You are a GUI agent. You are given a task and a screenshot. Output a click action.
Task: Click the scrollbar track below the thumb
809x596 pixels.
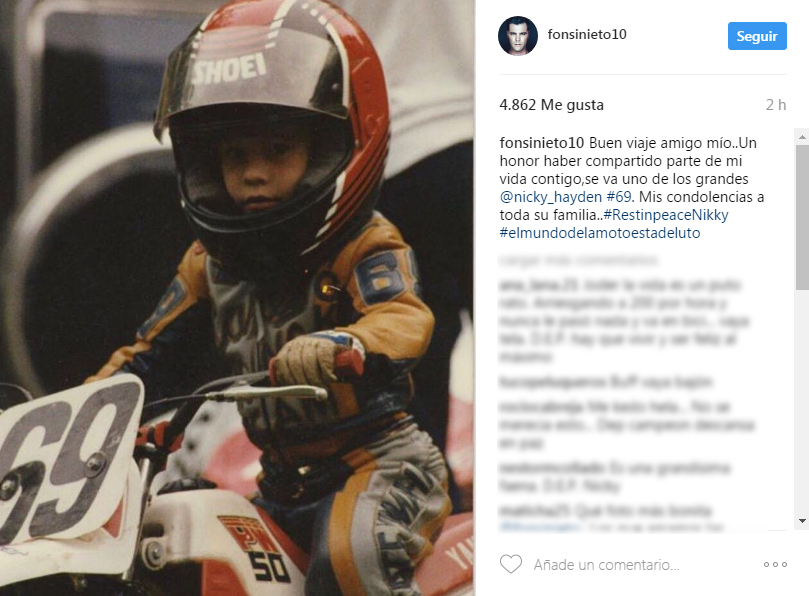pyautogui.click(x=802, y=402)
